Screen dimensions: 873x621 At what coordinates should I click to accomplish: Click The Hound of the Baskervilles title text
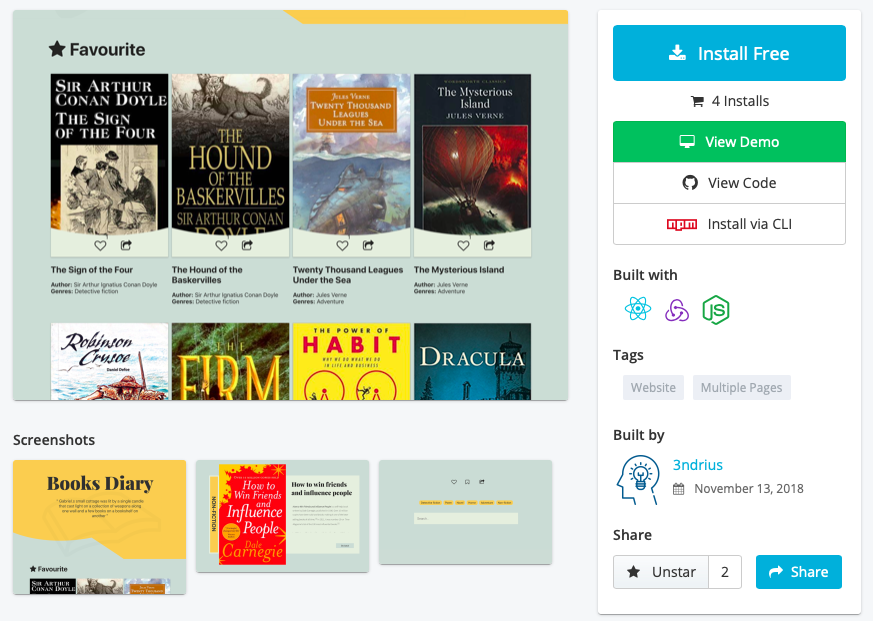coord(207,275)
